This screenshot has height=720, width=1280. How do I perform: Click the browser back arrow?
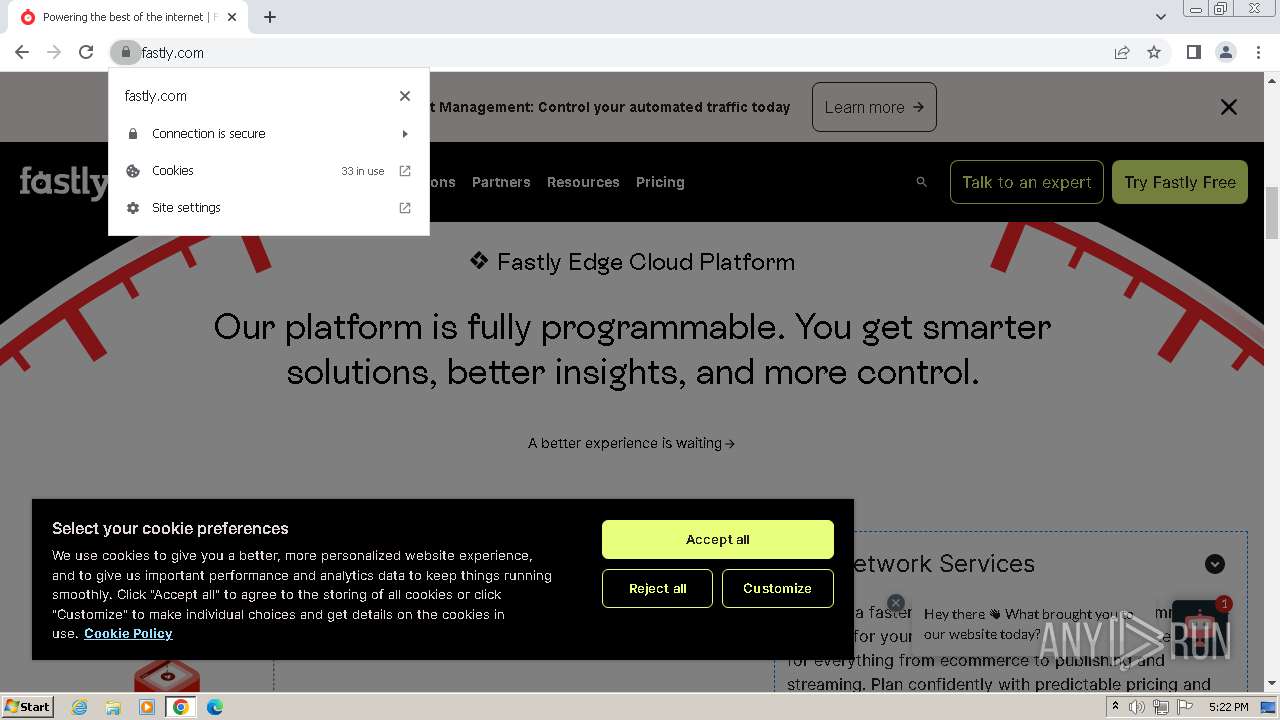click(22, 52)
